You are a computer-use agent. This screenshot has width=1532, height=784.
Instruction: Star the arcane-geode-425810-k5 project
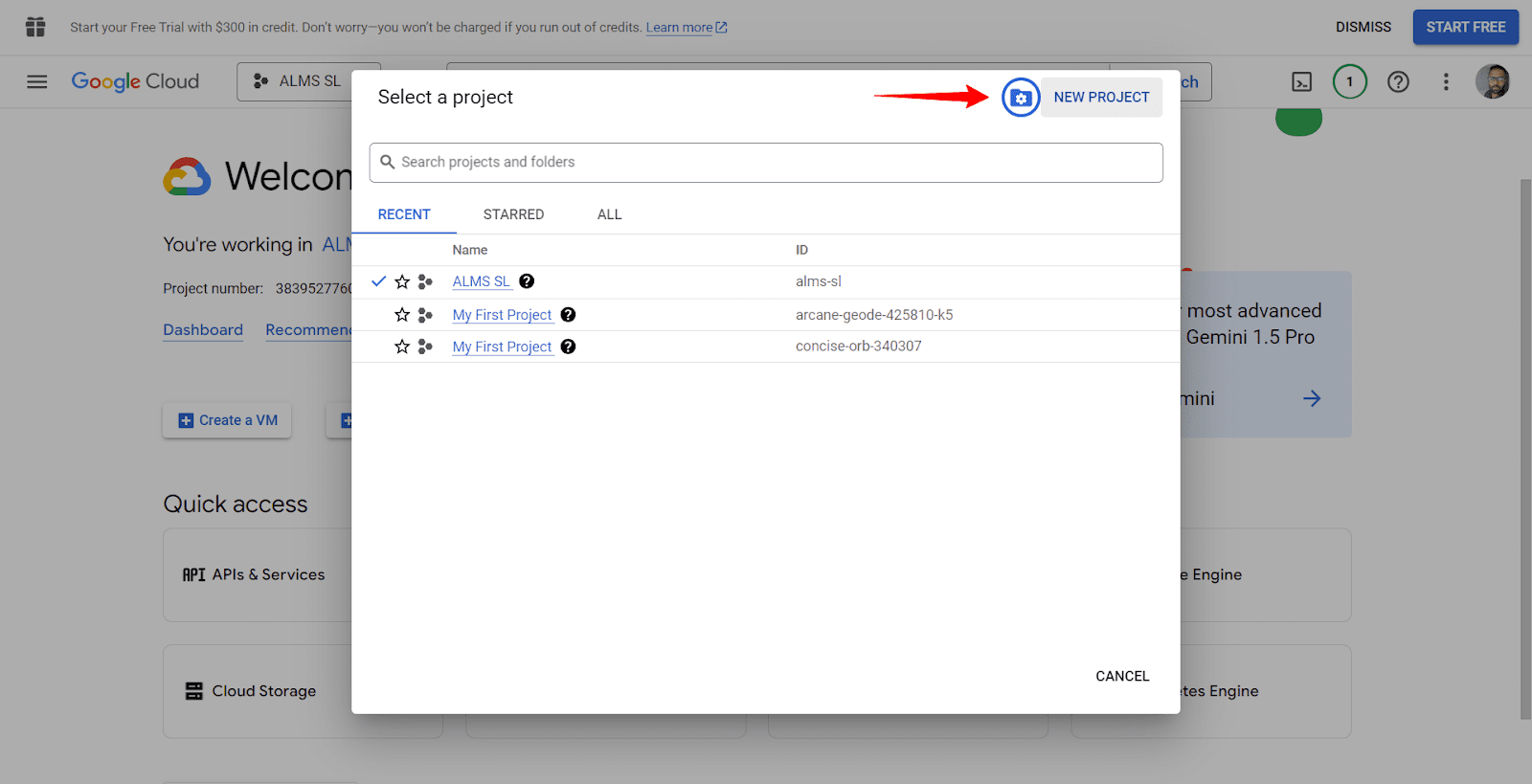coord(402,315)
